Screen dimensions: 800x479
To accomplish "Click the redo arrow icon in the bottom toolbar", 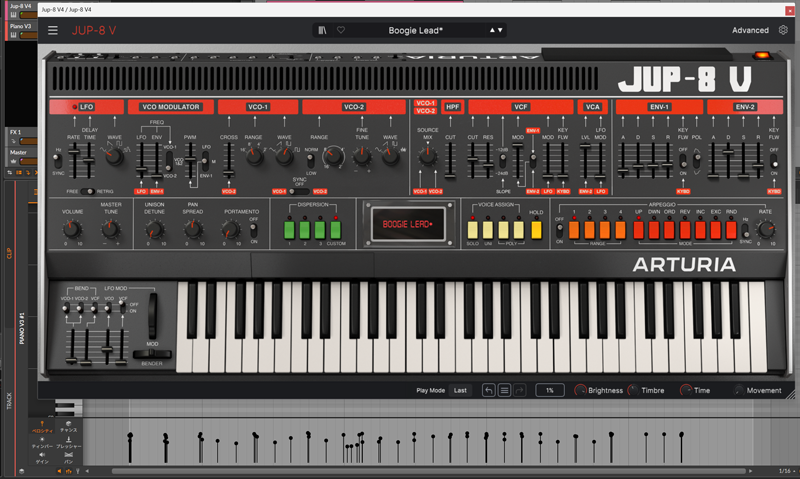I will pos(519,390).
